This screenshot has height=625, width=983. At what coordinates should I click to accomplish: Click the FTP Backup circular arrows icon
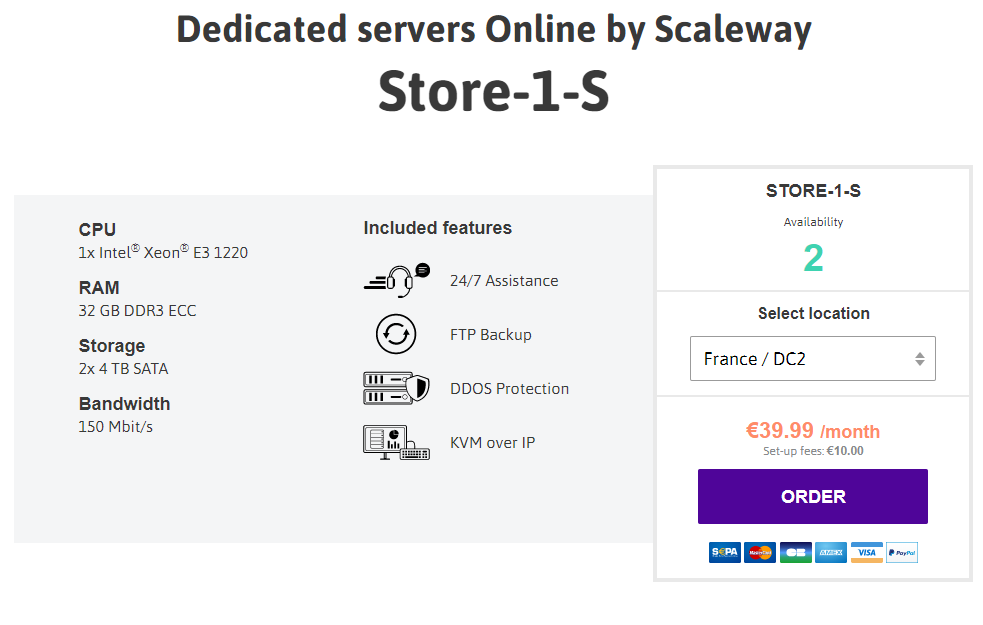[396, 334]
